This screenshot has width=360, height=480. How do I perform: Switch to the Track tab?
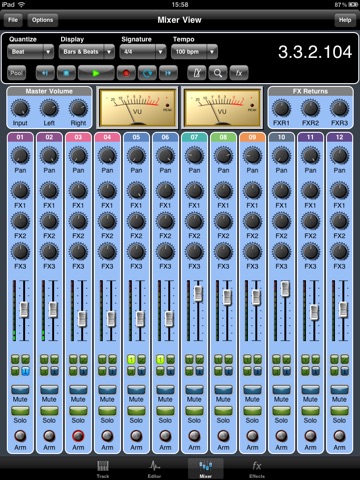tap(103, 469)
